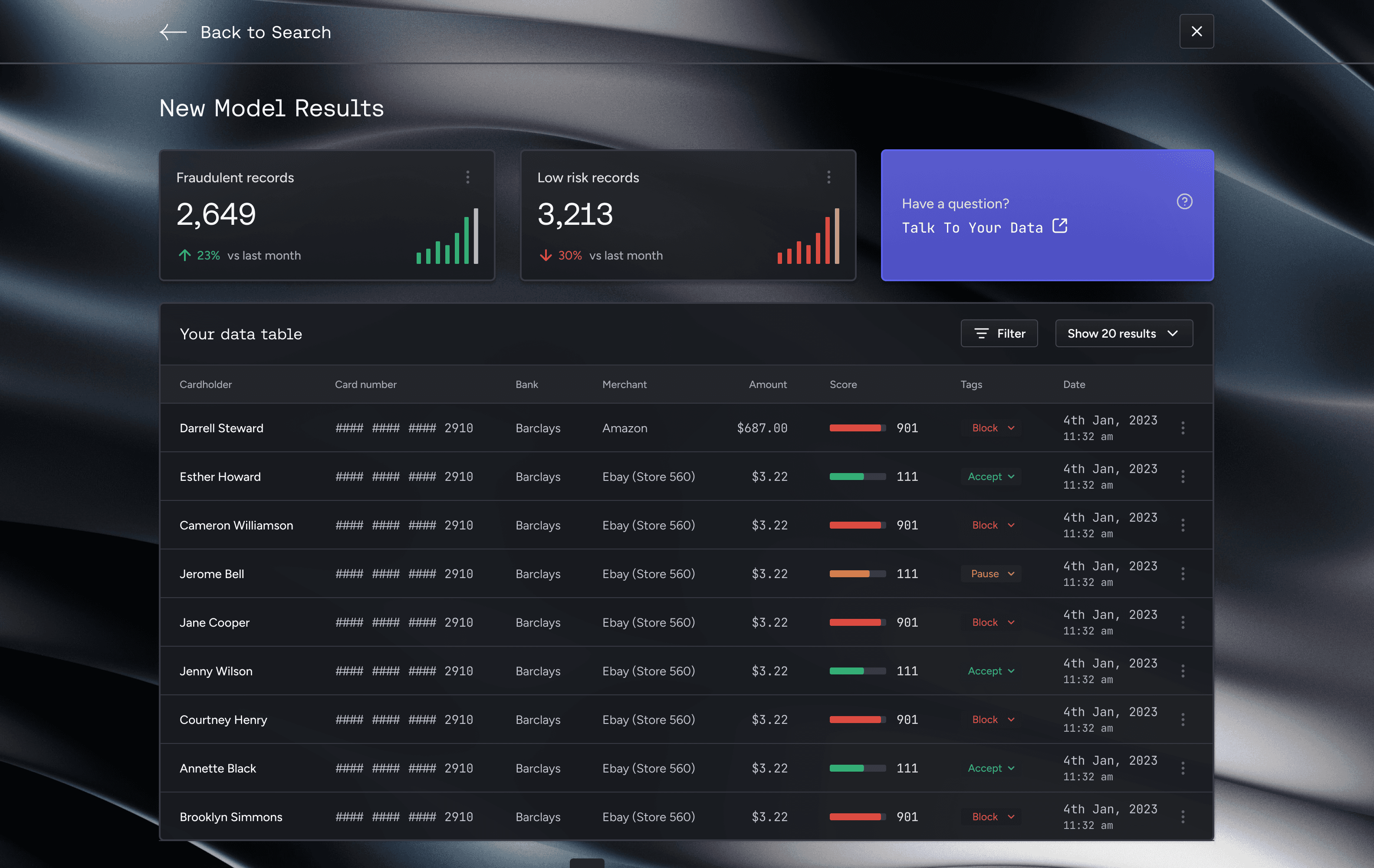Open row actions for Jerome Bell
Screen dimensions: 1374x868
pos(1182,573)
